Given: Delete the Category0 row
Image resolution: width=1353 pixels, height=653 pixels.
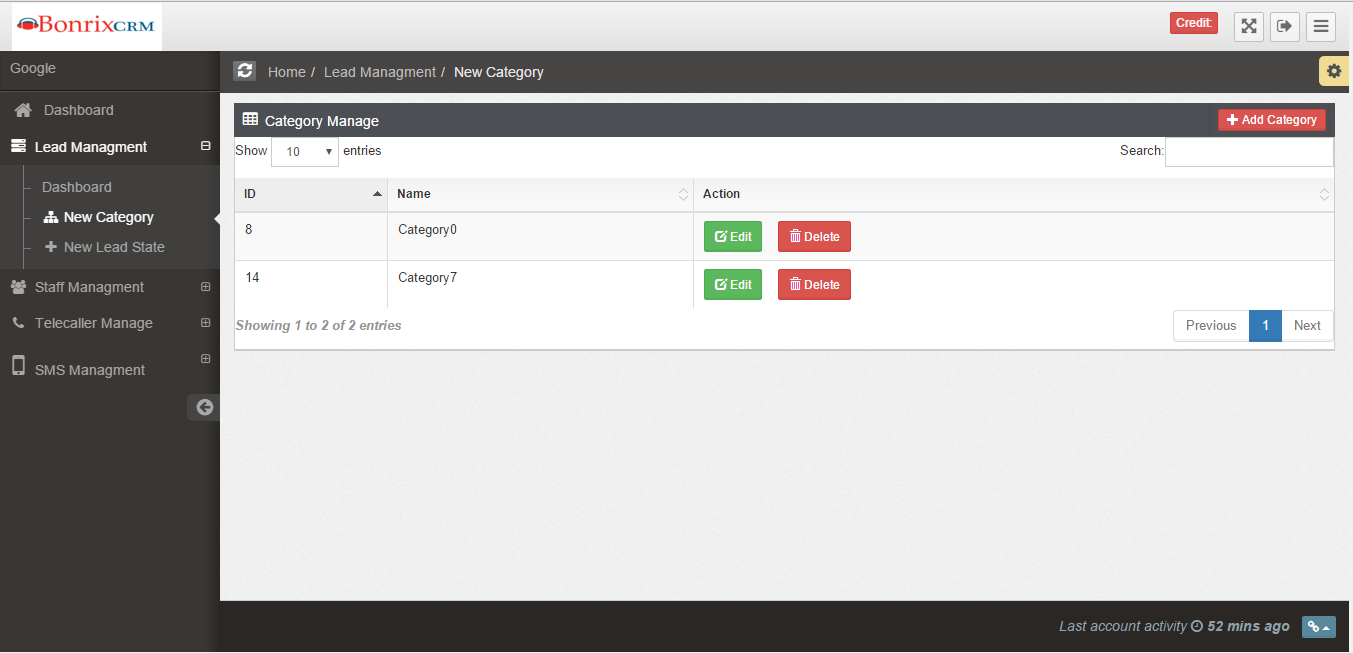Looking at the screenshot, I should pyautogui.click(x=814, y=237).
